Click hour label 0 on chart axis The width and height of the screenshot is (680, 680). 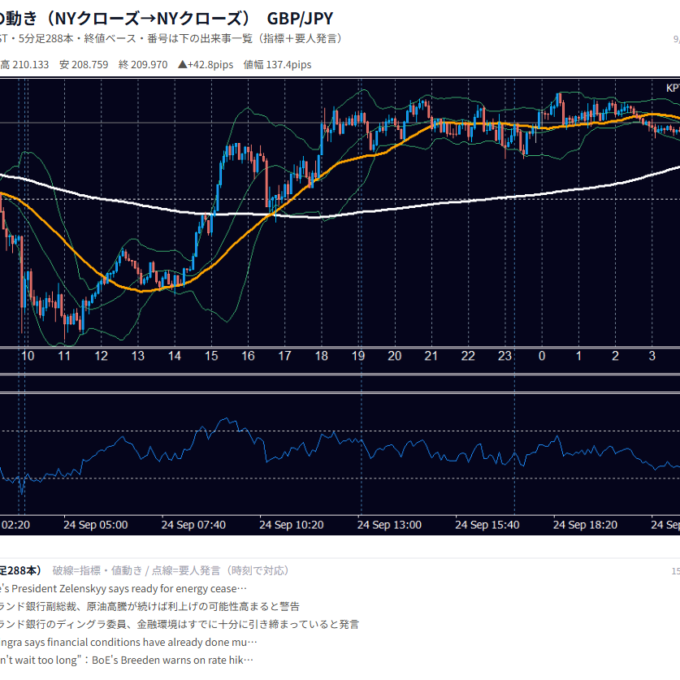(542, 356)
